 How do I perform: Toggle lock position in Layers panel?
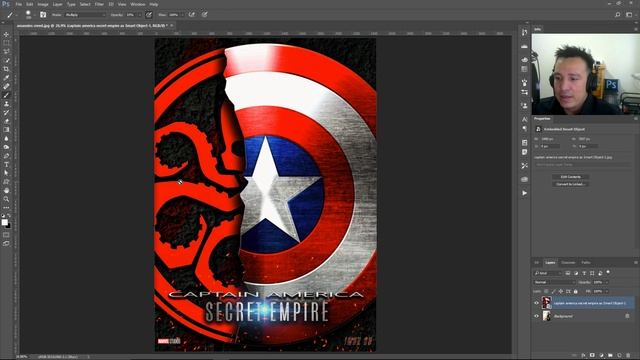click(561, 291)
